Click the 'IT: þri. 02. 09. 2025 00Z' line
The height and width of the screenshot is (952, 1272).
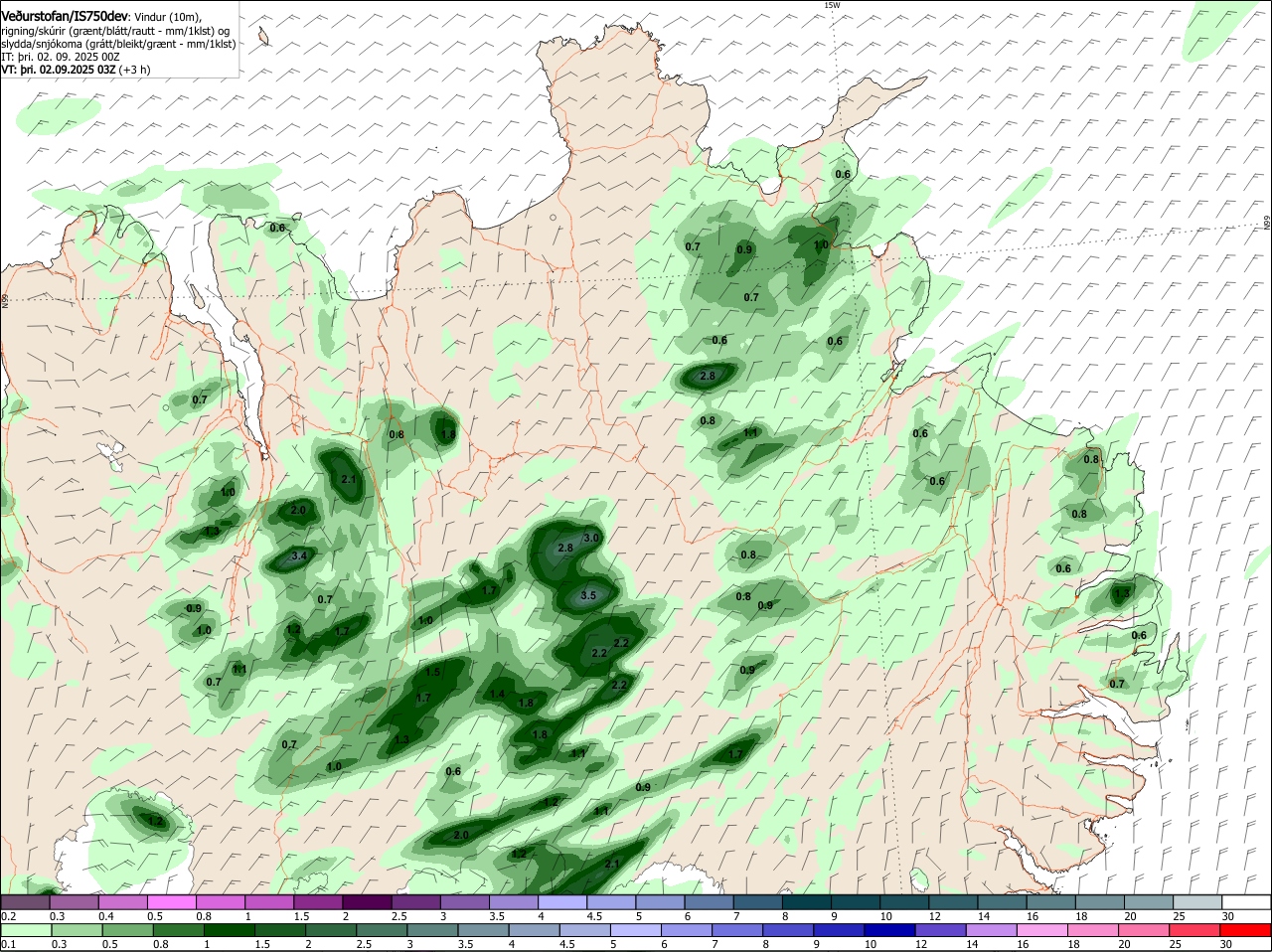point(61,57)
